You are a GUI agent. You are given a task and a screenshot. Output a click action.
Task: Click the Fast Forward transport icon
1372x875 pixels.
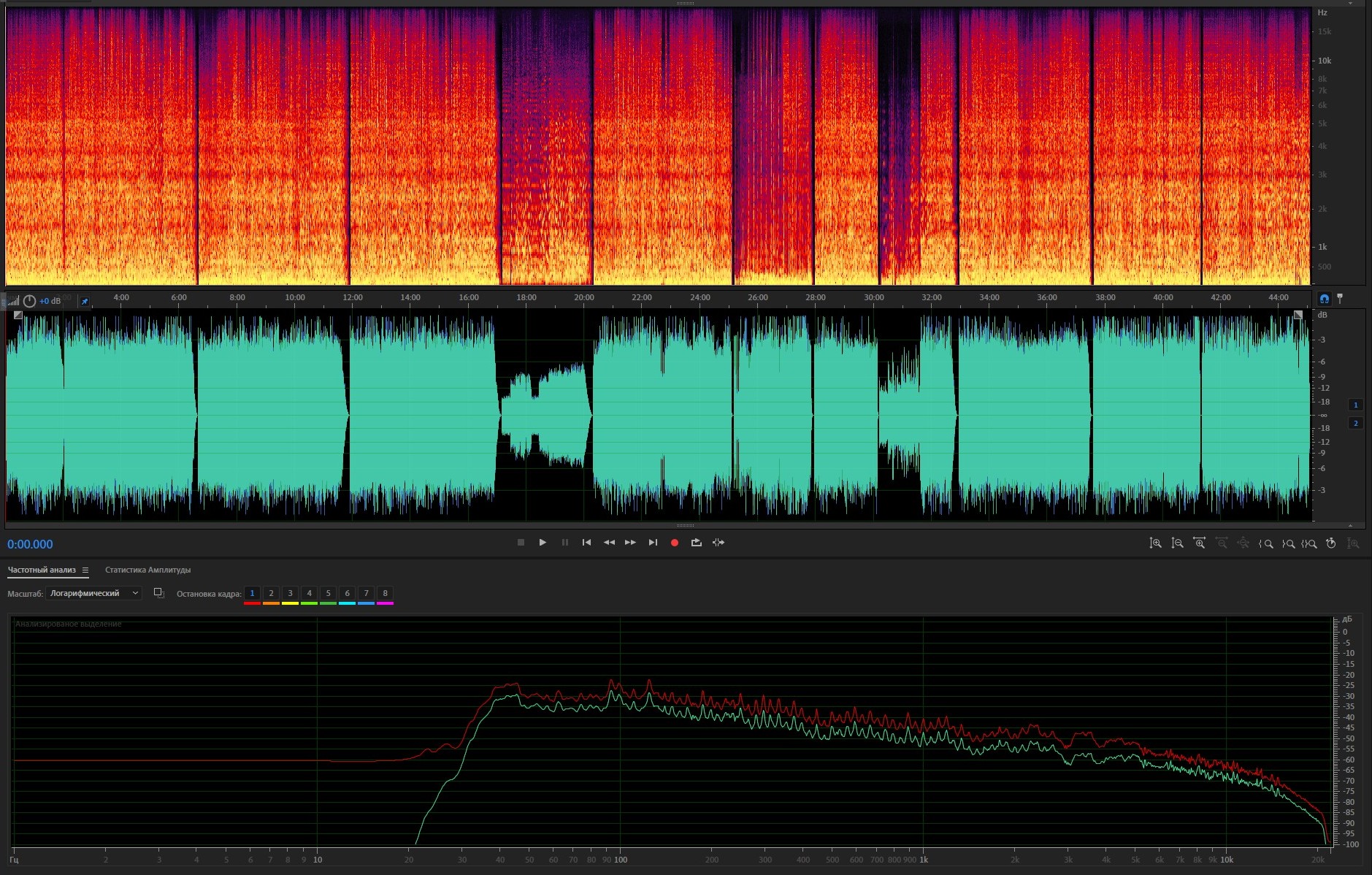630,543
